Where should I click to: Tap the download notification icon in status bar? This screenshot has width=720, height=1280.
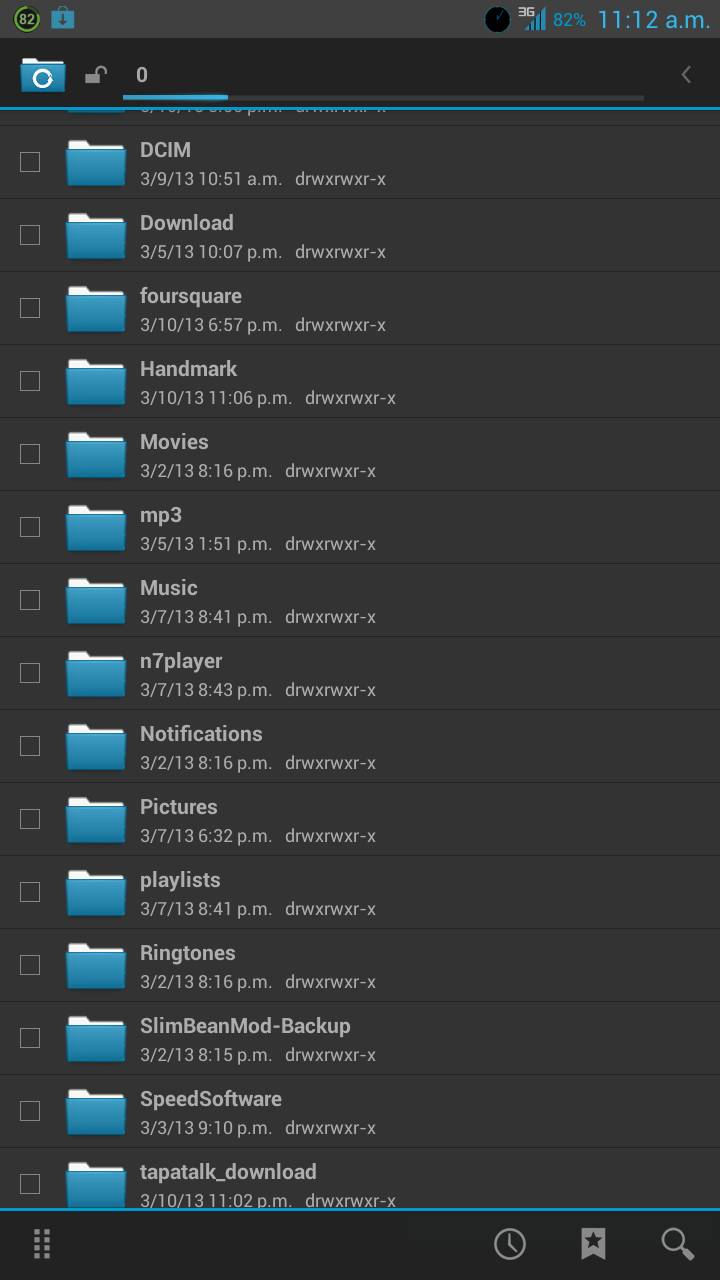coord(62,18)
